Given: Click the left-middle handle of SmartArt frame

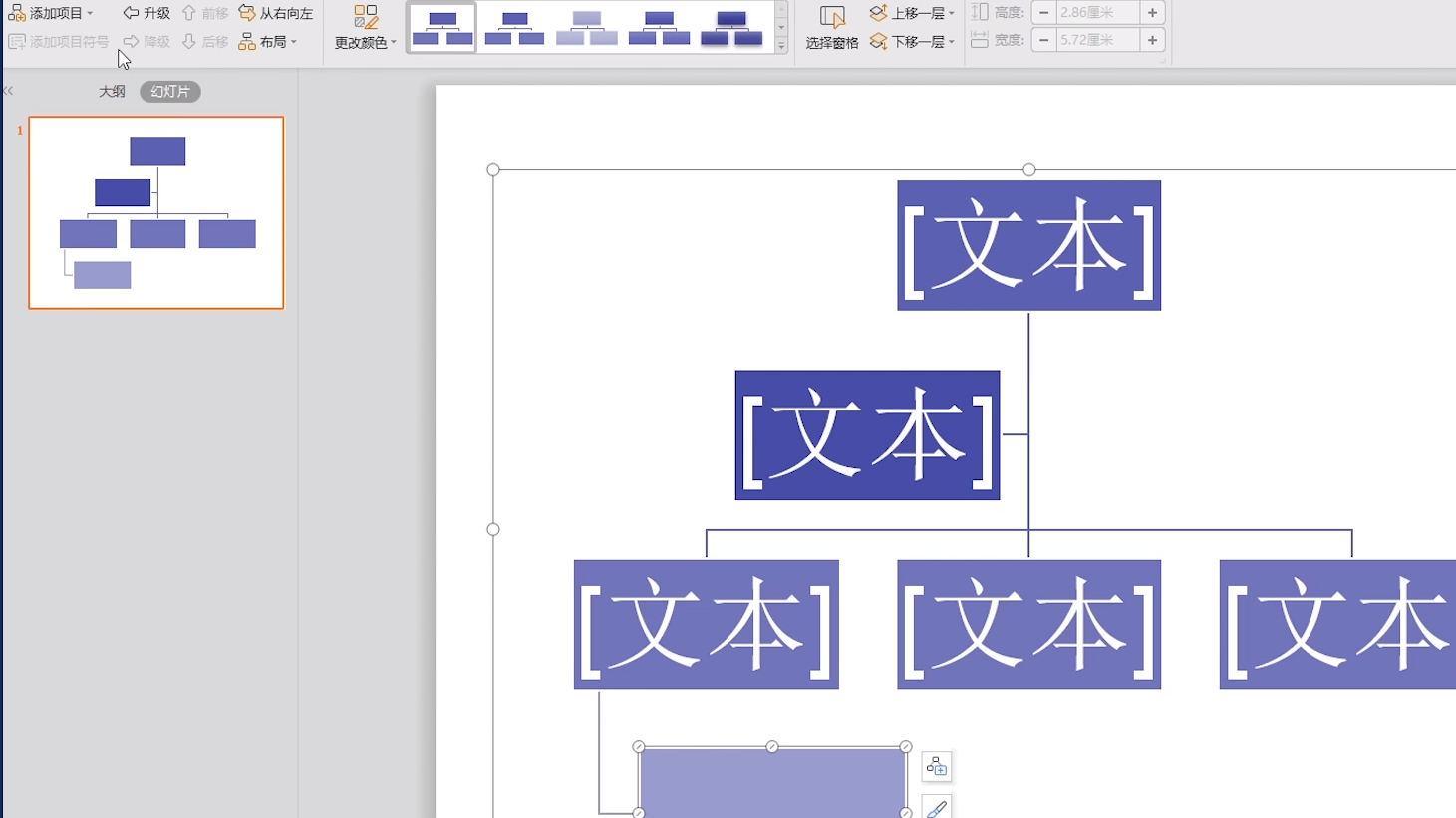Looking at the screenshot, I should click(493, 529).
